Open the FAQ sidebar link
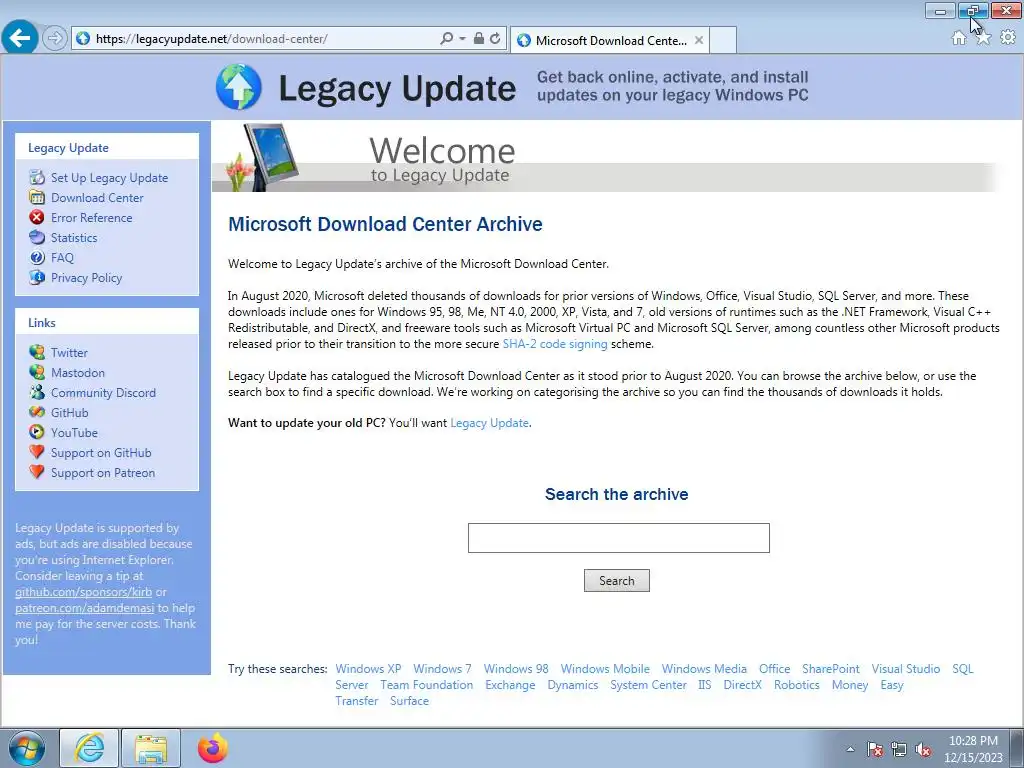The height and width of the screenshot is (768, 1024). (62, 257)
